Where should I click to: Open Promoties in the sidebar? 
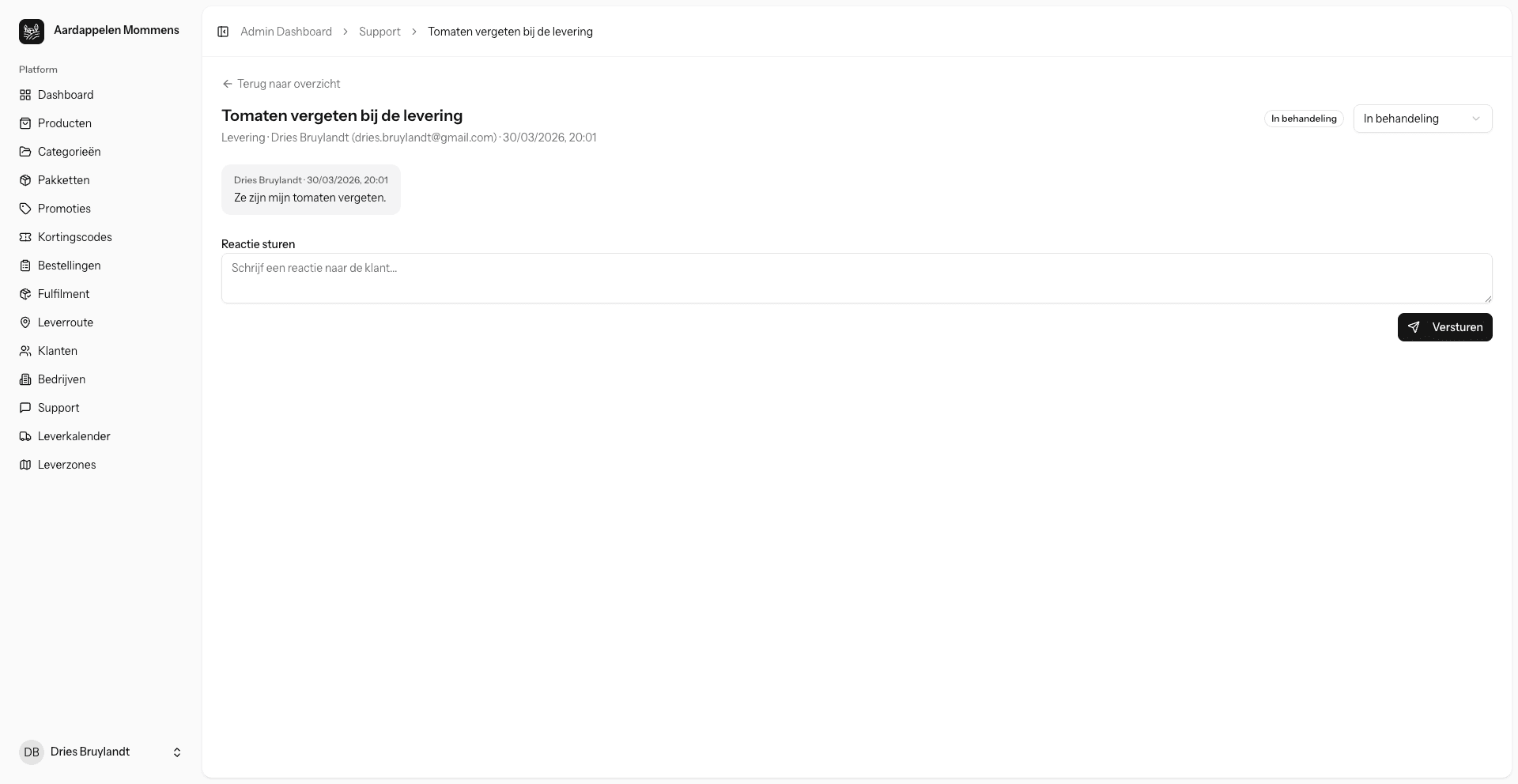pyautogui.click(x=101, y=209)
